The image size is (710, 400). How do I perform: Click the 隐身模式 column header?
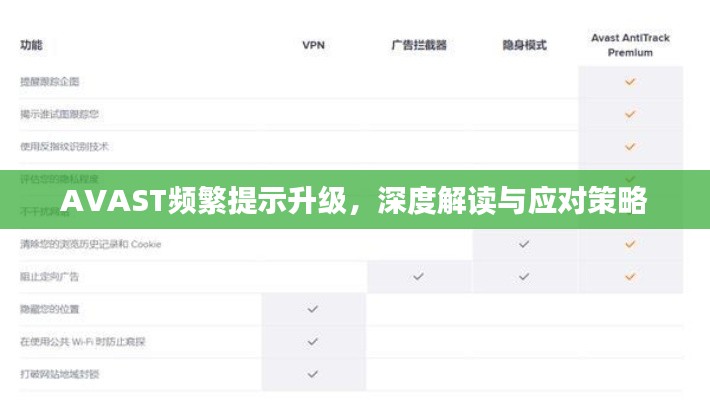[524, 45]
